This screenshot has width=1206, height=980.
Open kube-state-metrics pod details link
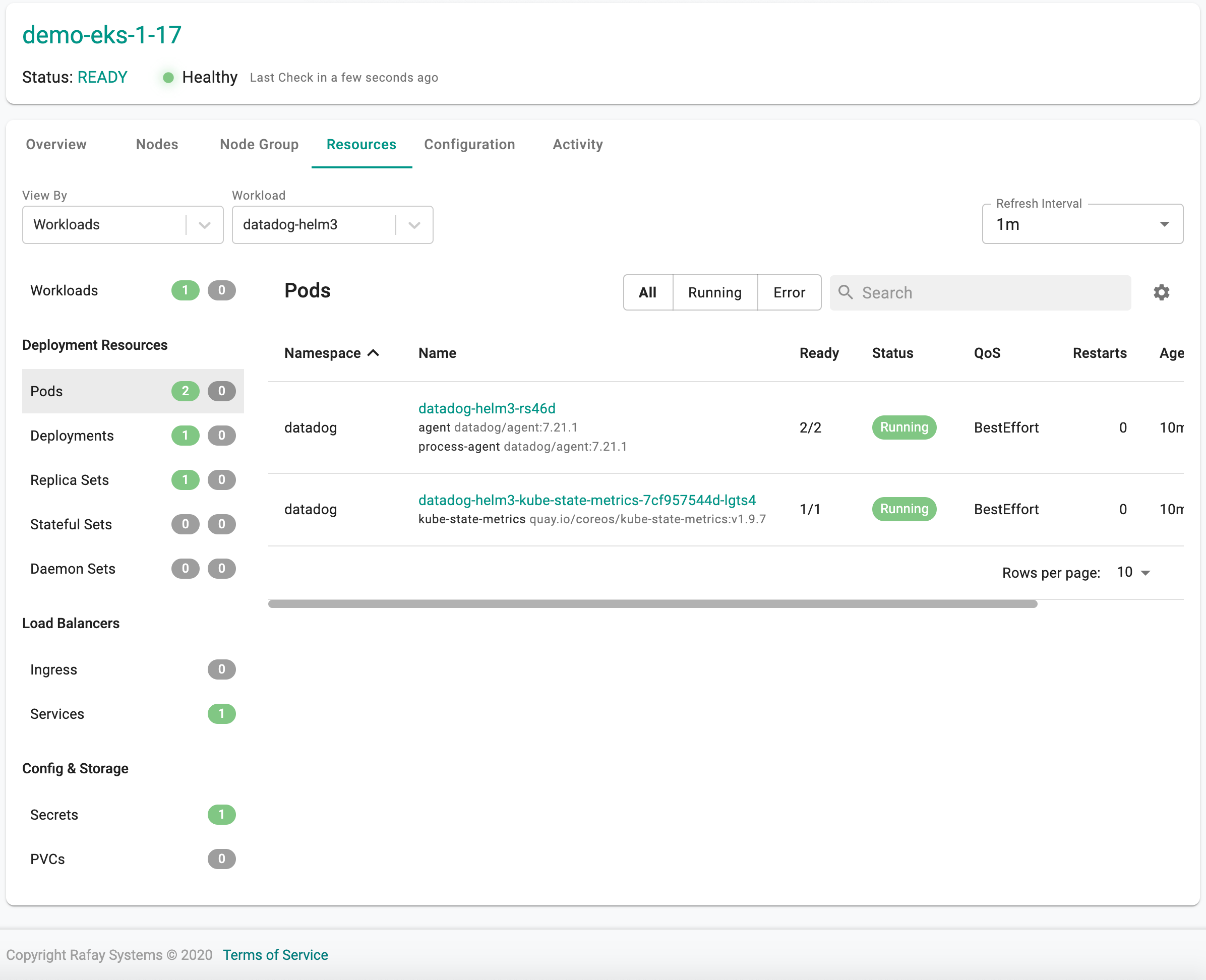pos(587,499)
